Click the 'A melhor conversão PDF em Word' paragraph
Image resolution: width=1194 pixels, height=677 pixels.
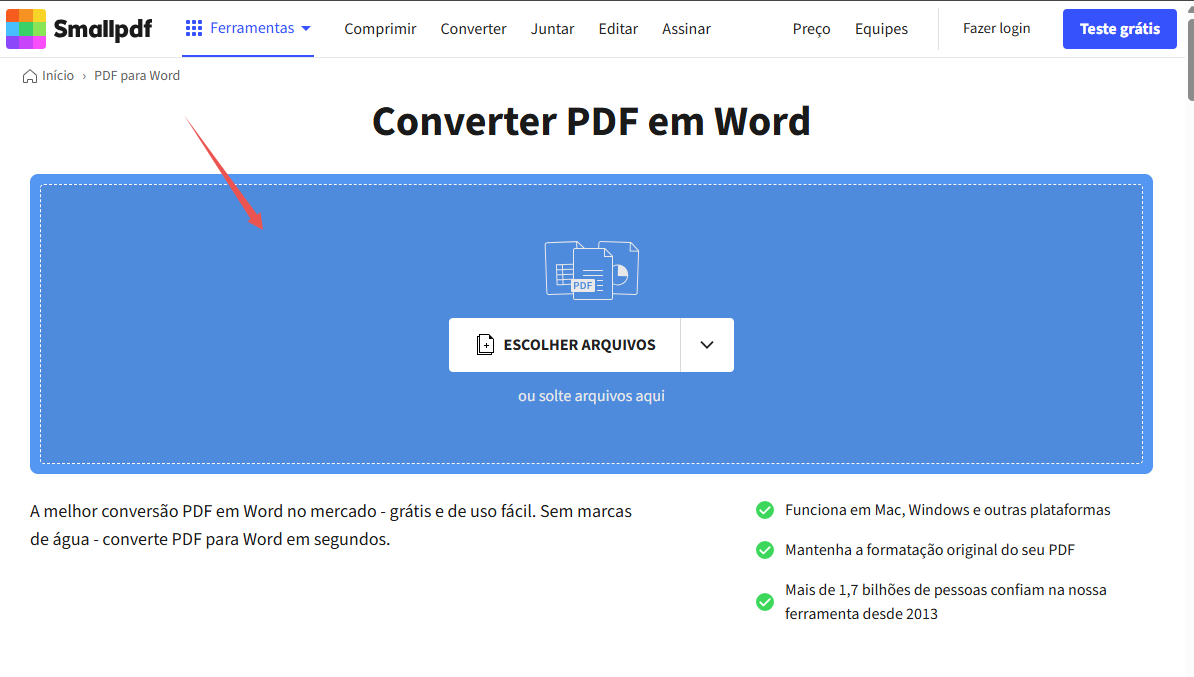pos(331,525)
